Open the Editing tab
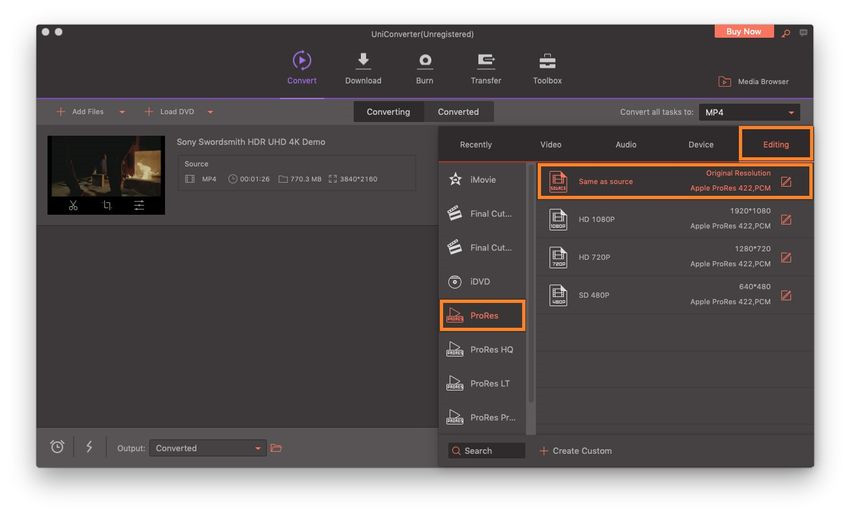Image resolution: width=850 pixels, height=516 pixels. coord(776,144)
